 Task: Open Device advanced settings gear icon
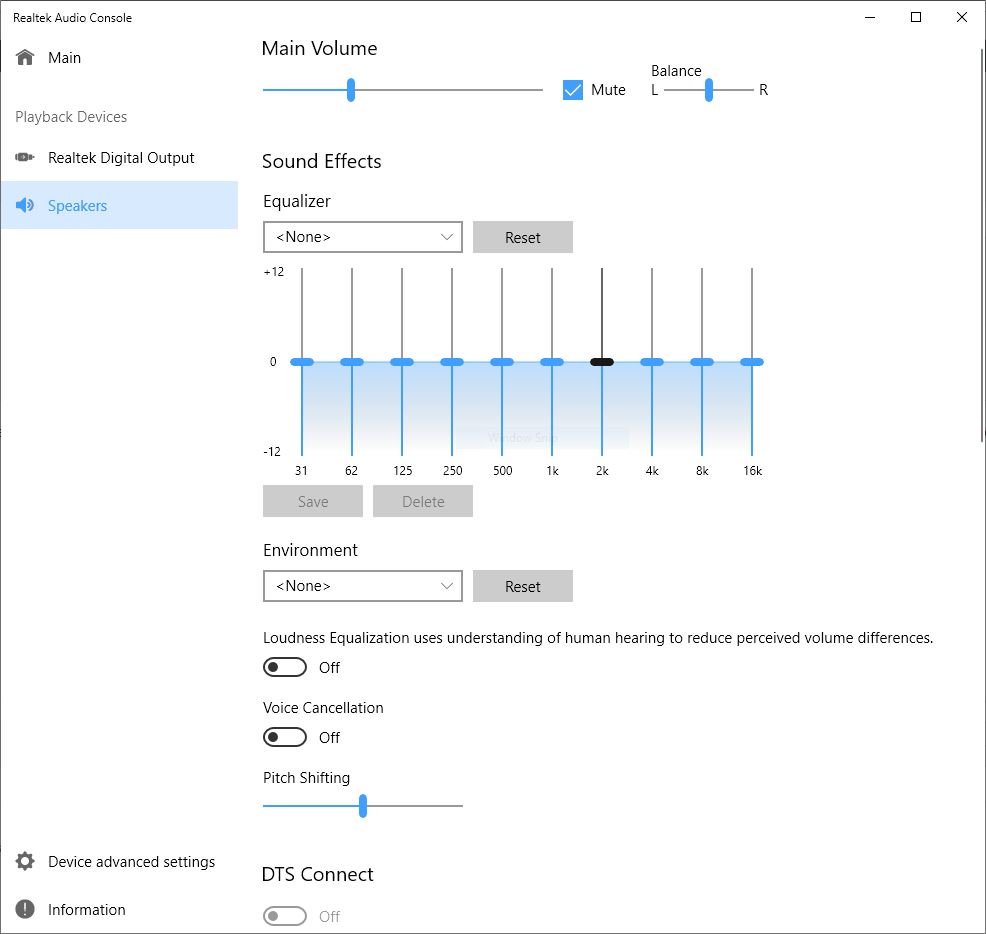click(25, 861)
